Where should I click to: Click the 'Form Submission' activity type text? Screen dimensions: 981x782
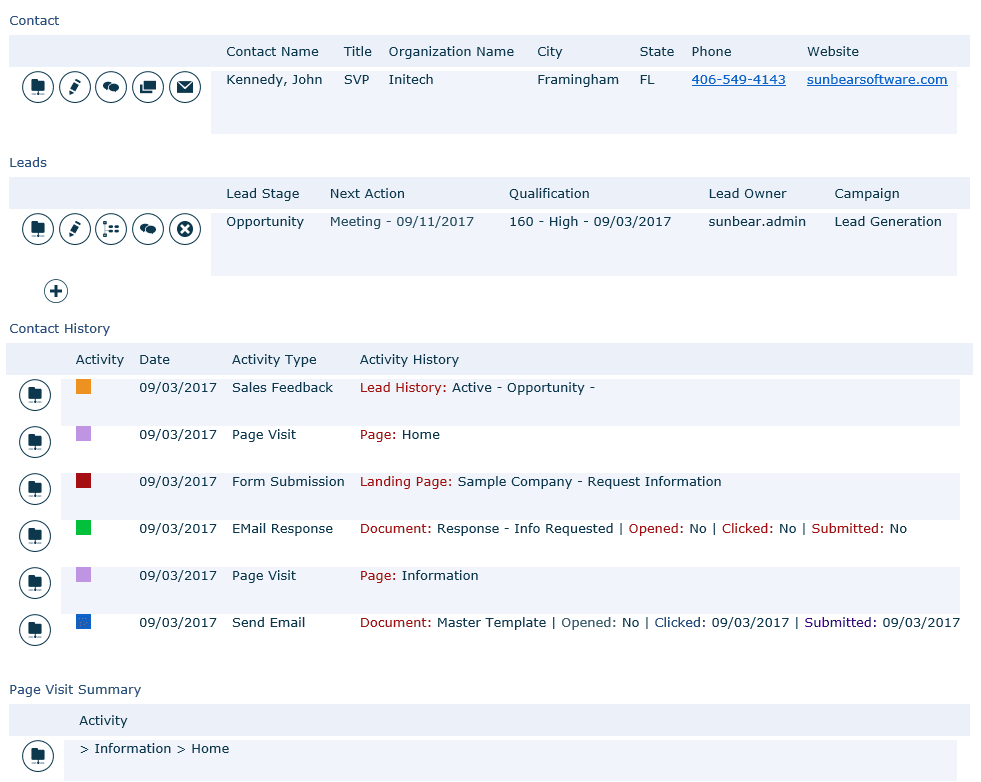(288, 481)
